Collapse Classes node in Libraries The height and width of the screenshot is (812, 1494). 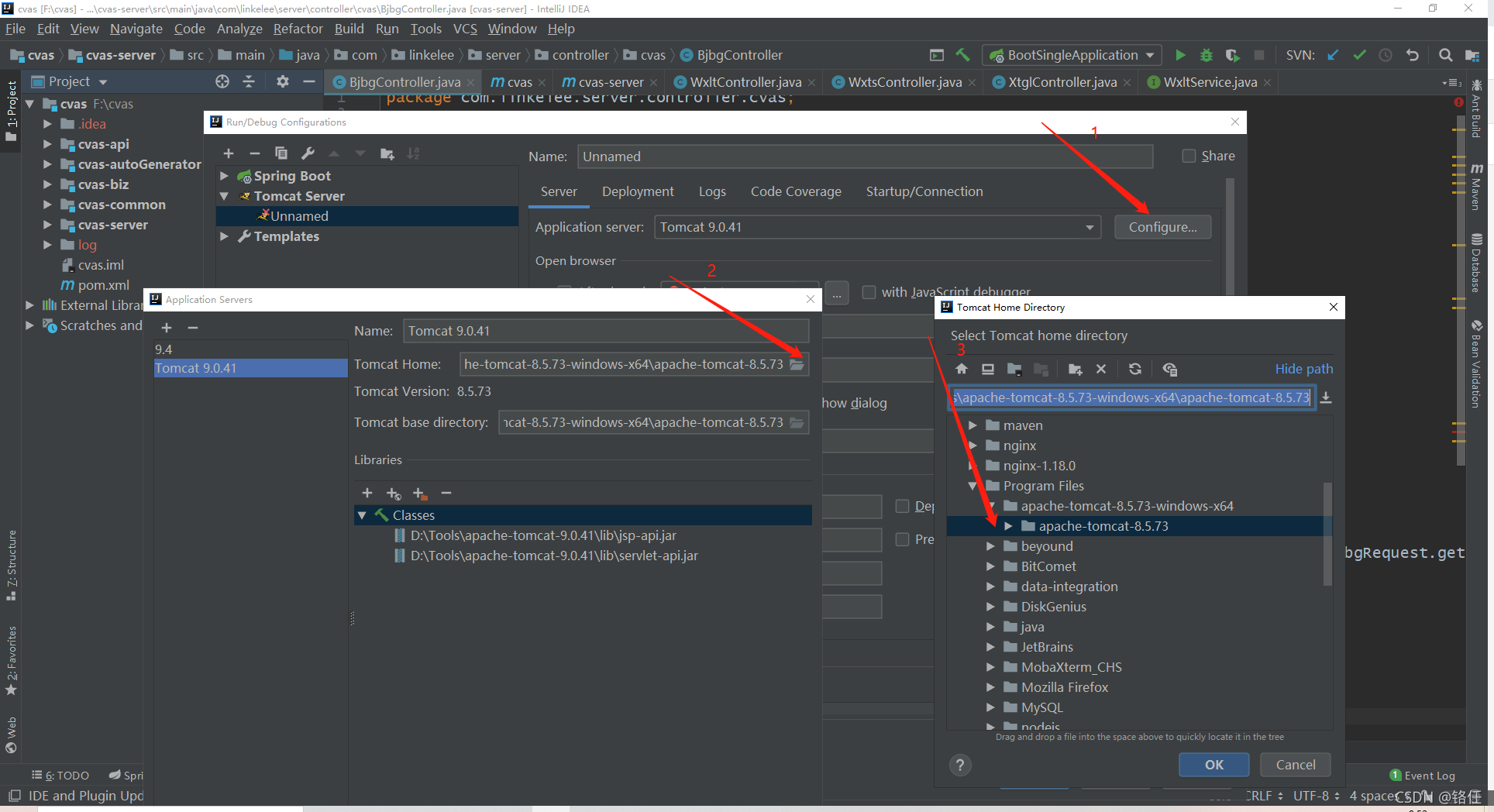click(362, 515)
